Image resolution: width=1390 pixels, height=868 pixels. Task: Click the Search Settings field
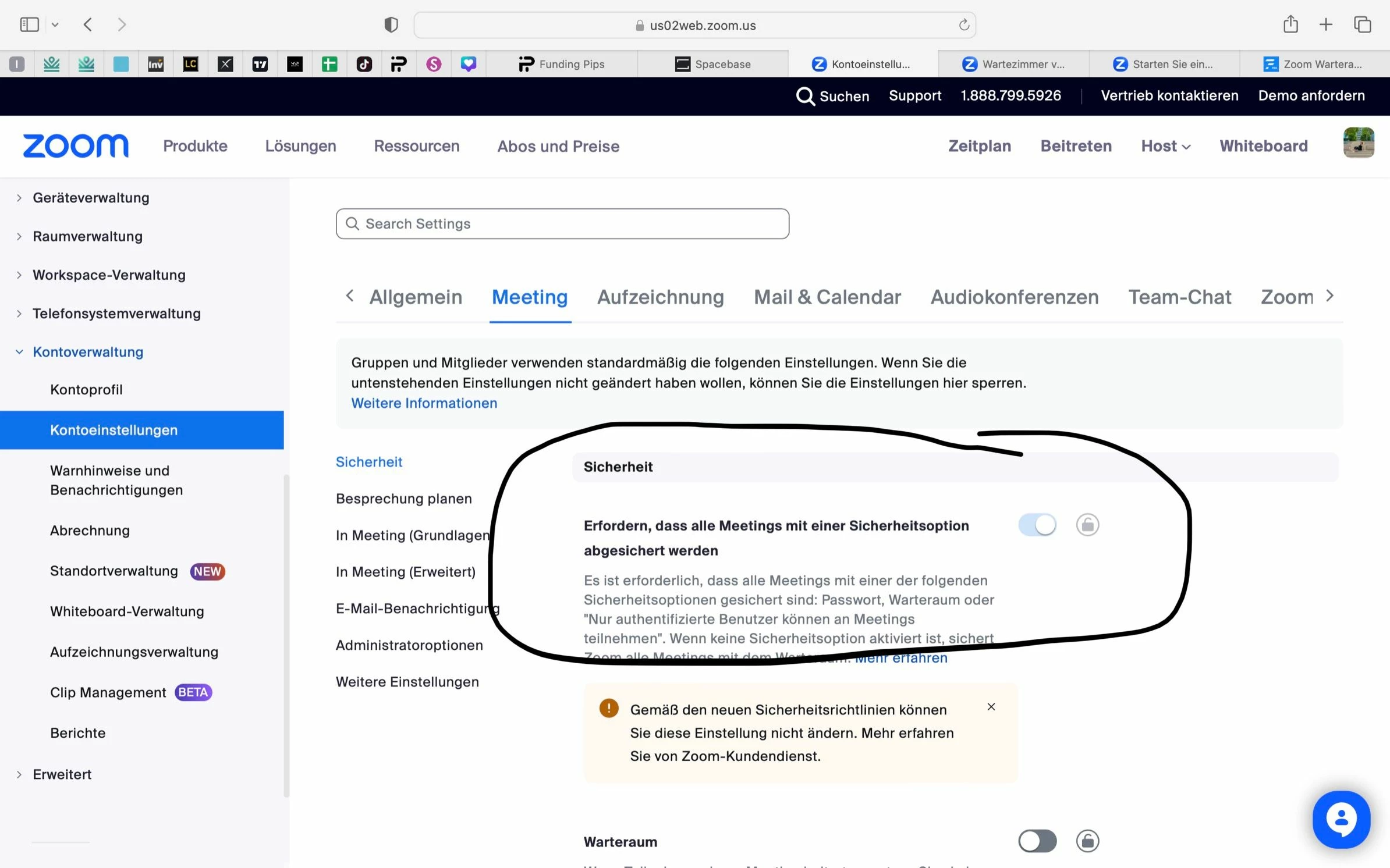tap(562, 224)
